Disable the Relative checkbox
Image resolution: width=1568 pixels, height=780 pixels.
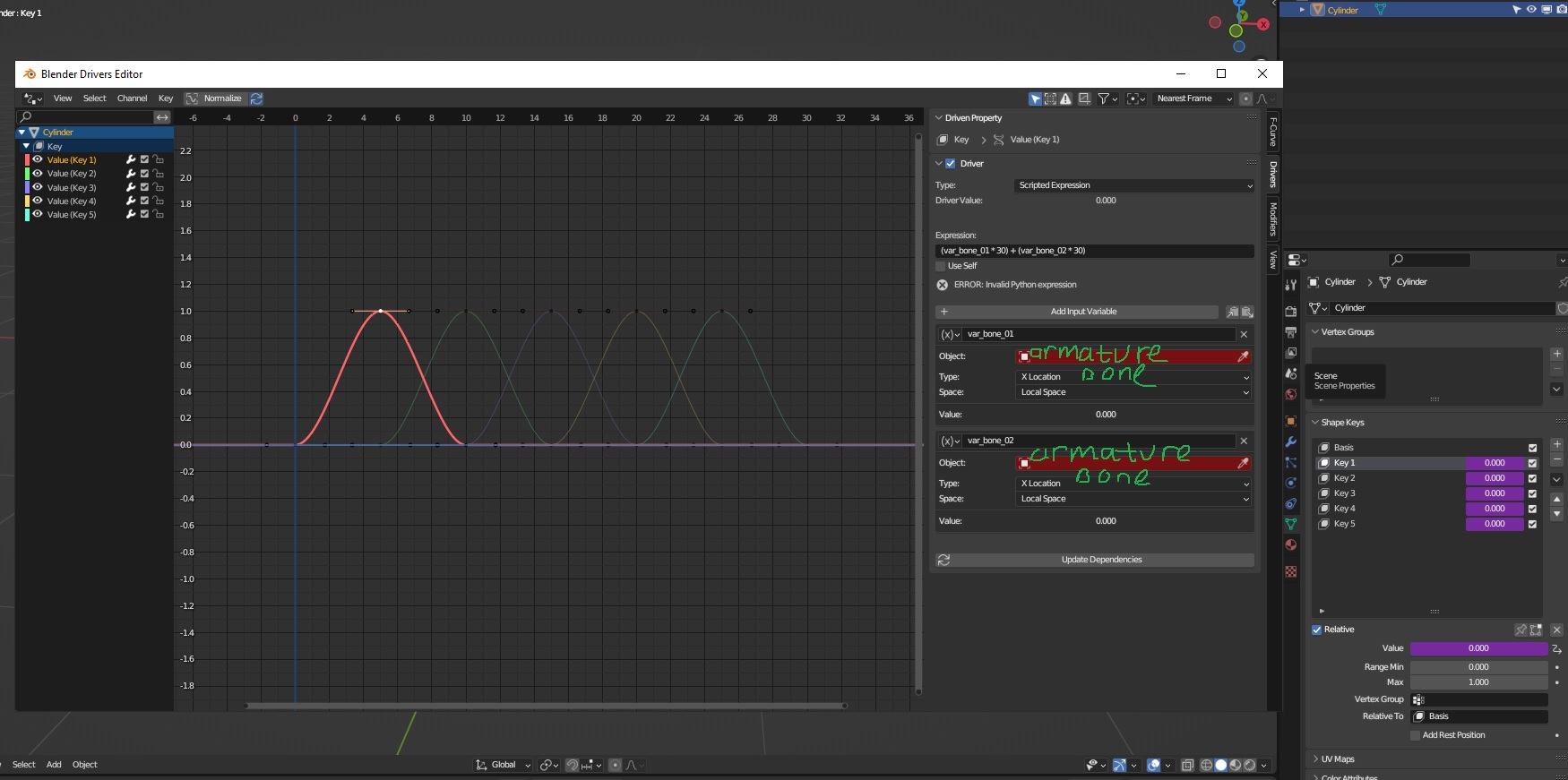tap(1317, 630)
